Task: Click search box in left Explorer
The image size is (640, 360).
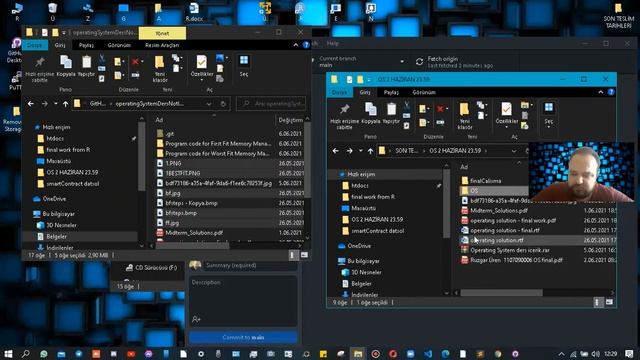Action: (271, 104)
